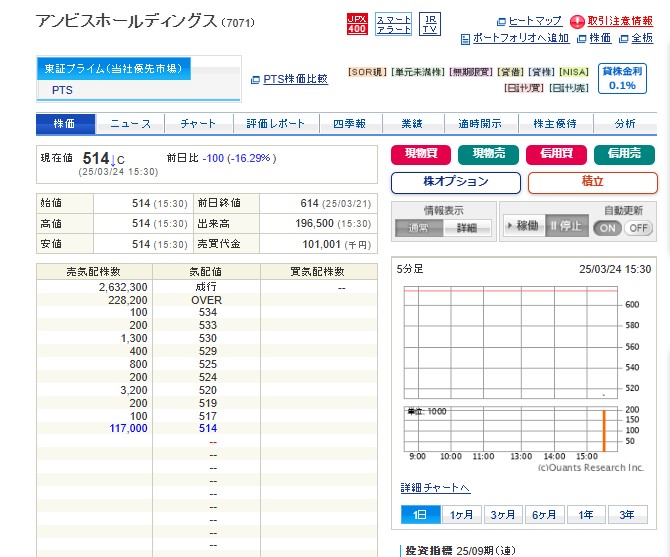Image resolution: width=670 pixels, height=557 pixels.
Task: Pause updates with 停止 button
Action: click(567, 226)
